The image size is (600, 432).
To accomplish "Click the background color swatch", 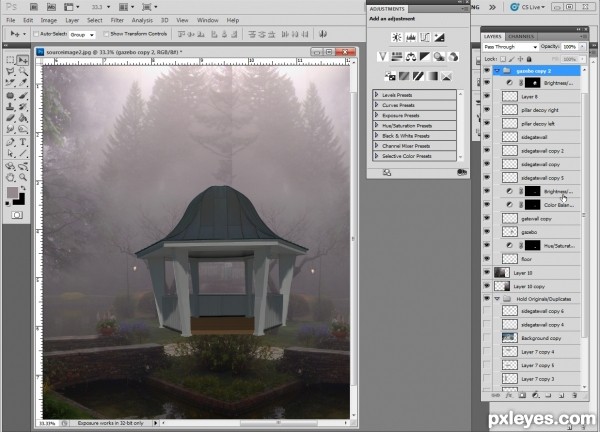I will coord(20,201).
